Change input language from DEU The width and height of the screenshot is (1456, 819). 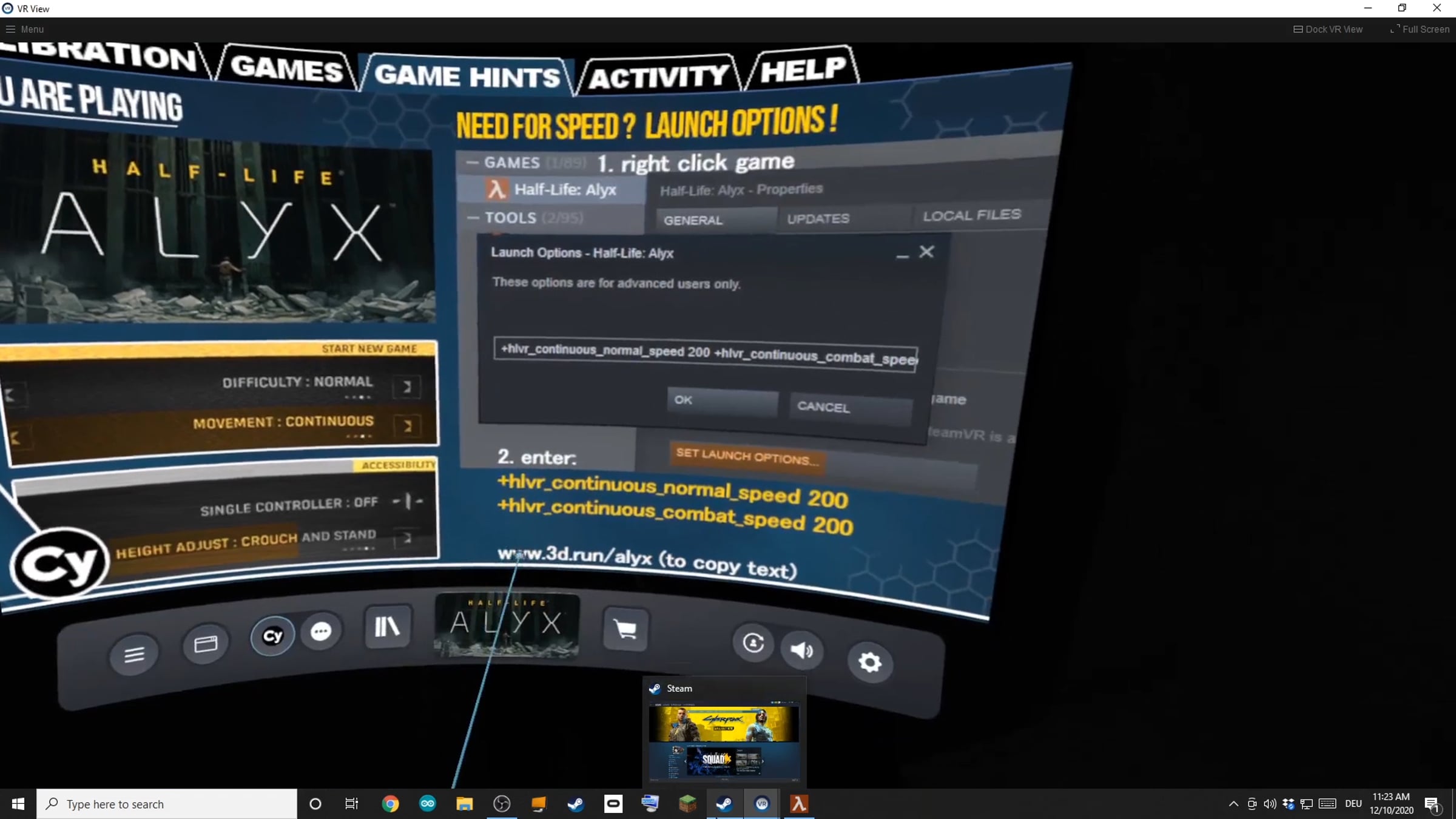pos(1353,804)
